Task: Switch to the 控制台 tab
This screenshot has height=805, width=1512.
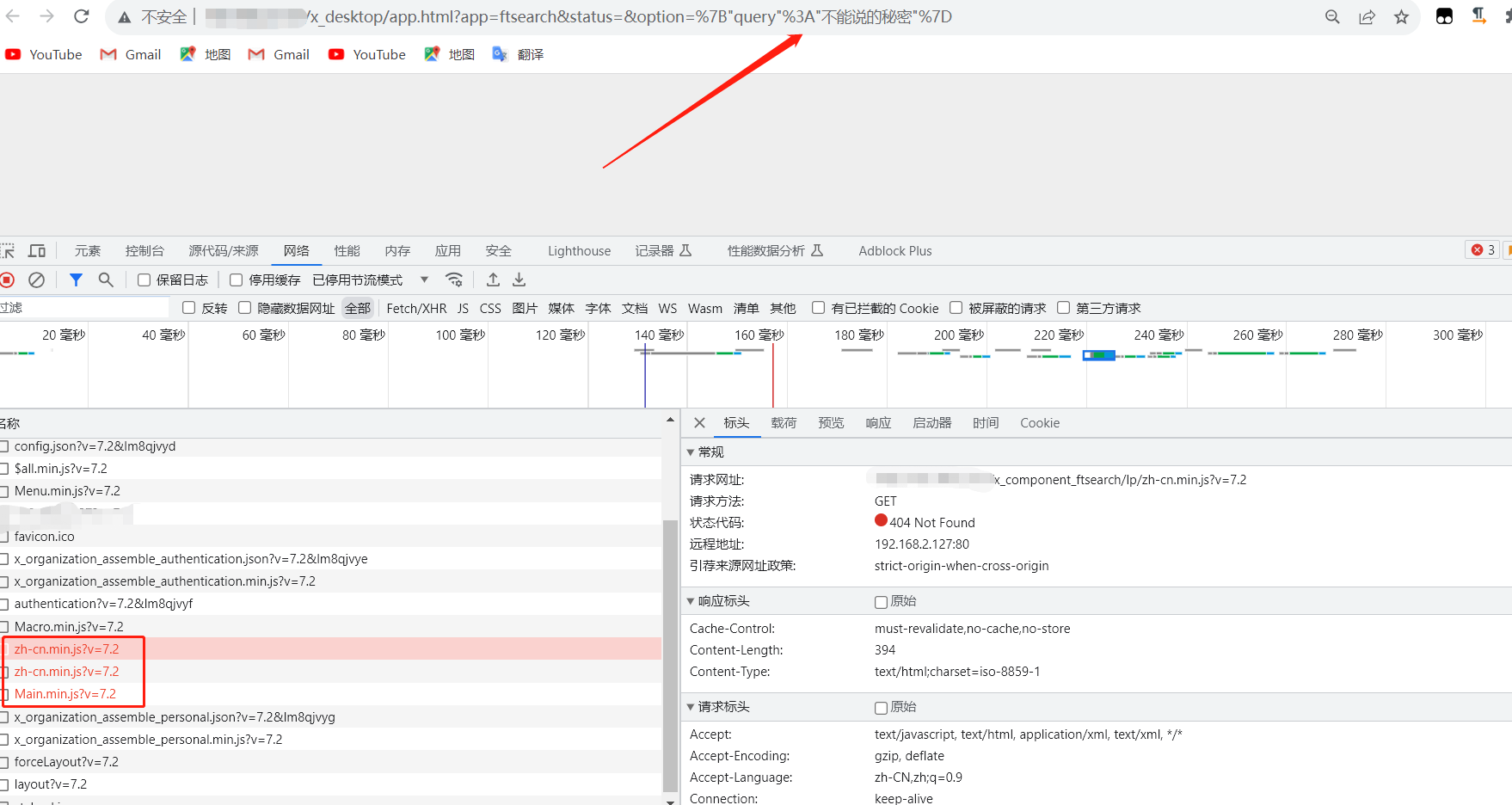Action: point(144,251)
